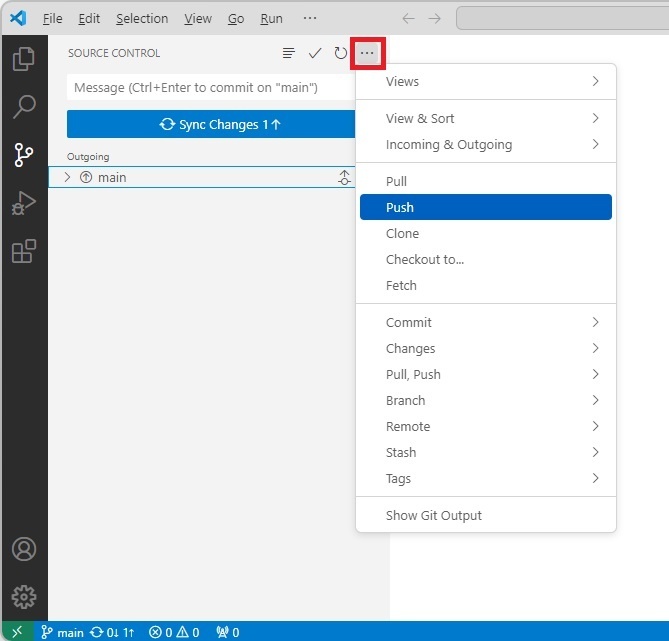The image size is (669, 641).
Task: Choose Push from the context menu
Action: [486, 207]
